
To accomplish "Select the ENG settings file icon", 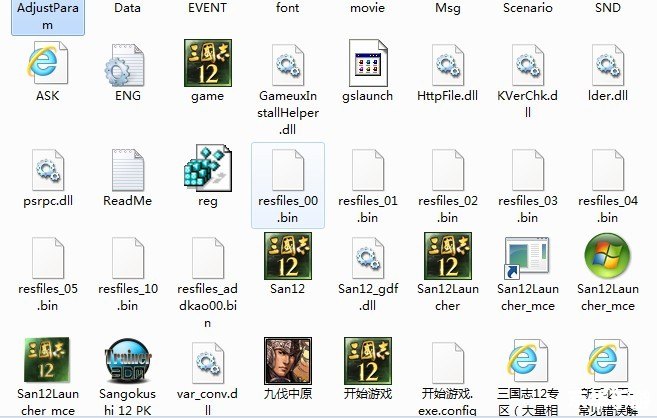I will [x=124, y=65].
